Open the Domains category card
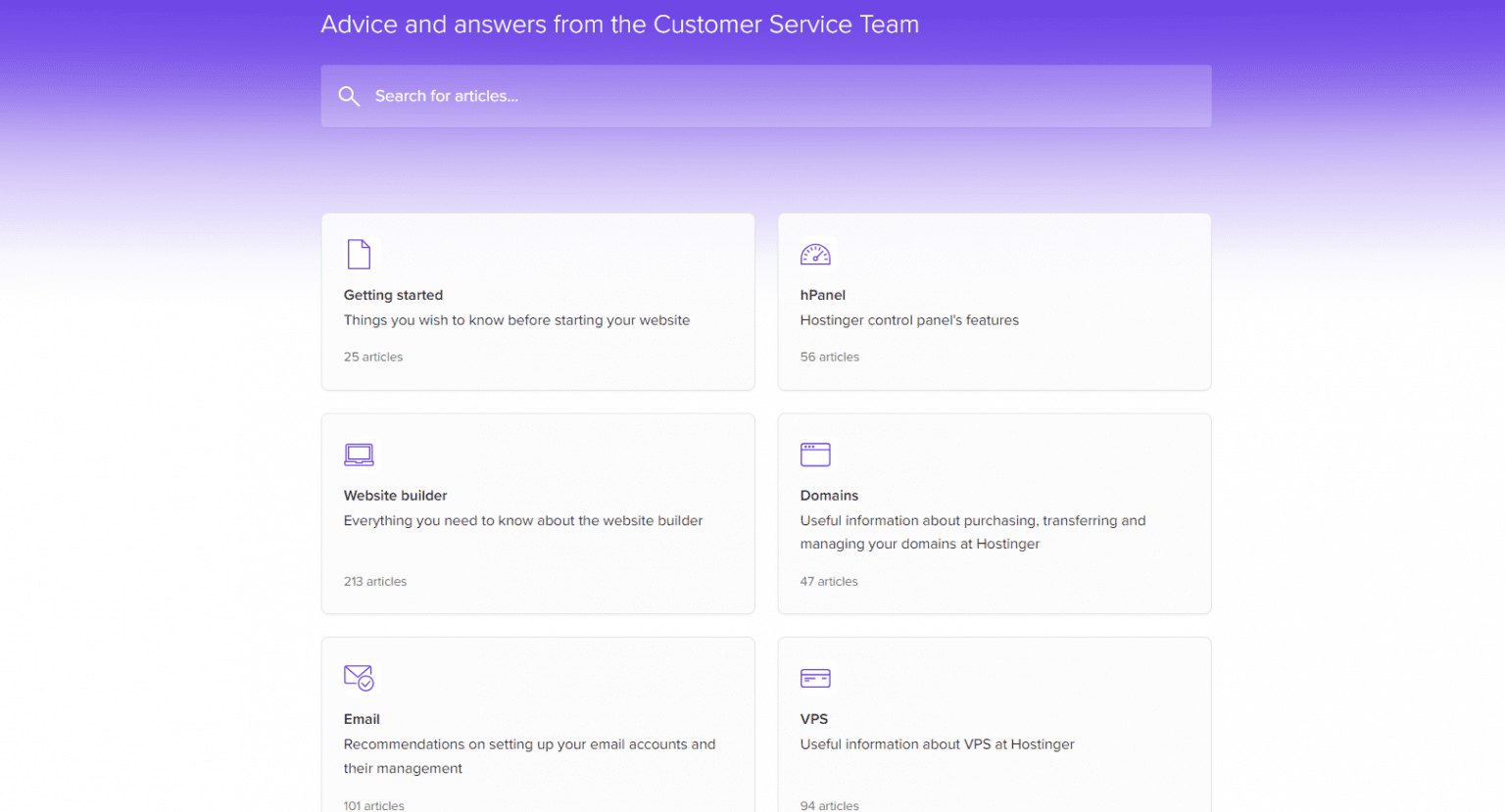Image resolution: width=1505 pixels, height=812 pixels. pyautogui.click(x=994, y=513)
